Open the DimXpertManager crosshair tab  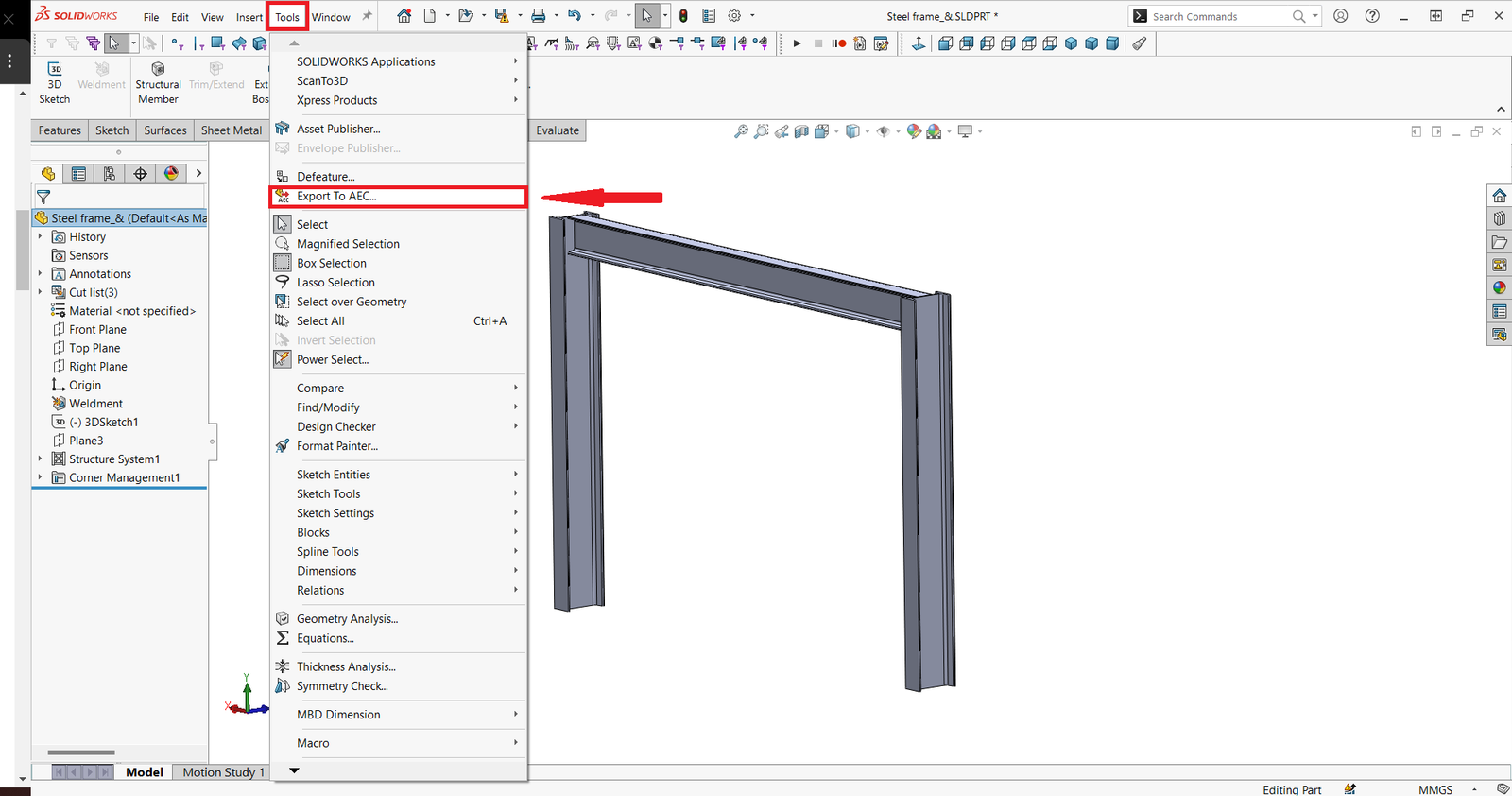[140, 173]
